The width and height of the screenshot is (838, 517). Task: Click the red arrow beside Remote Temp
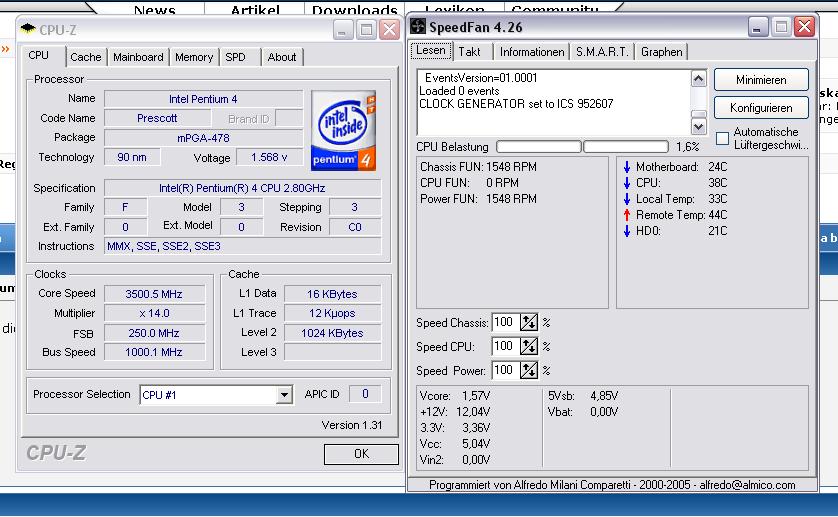[x=627, y=215]
